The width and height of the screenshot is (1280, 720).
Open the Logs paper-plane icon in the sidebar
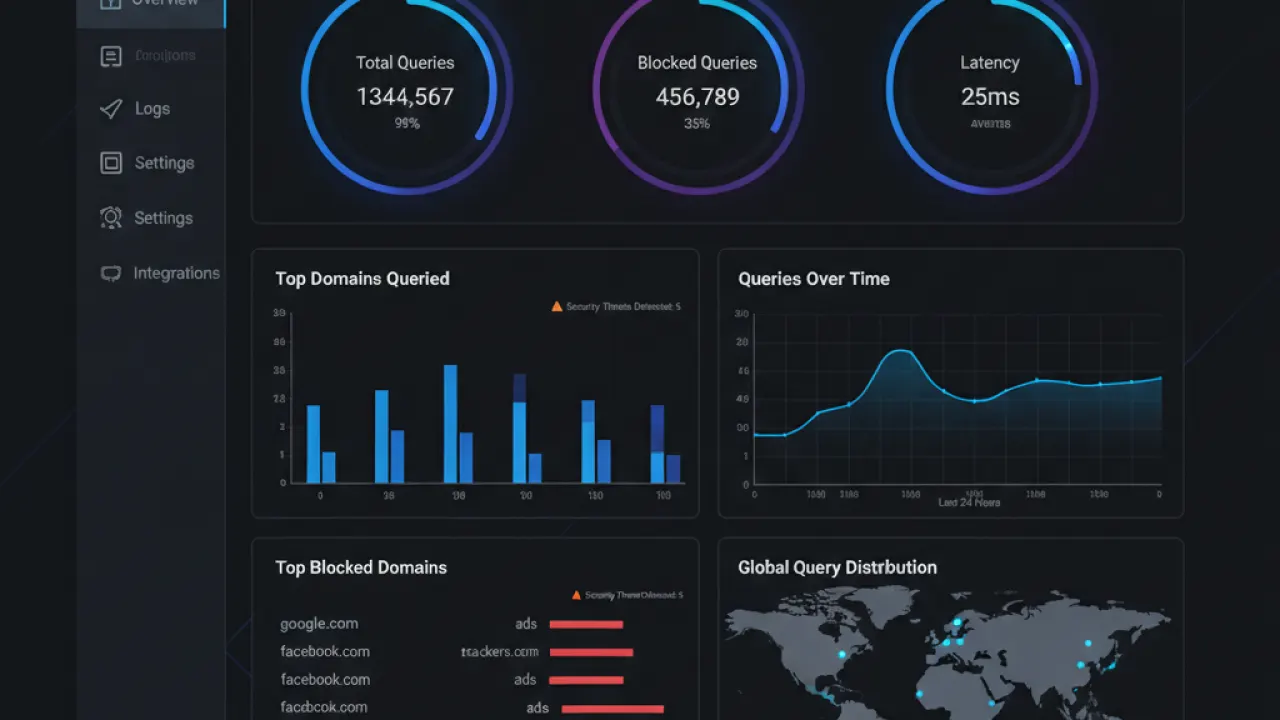pyautogui.click(x=111, y=109)
